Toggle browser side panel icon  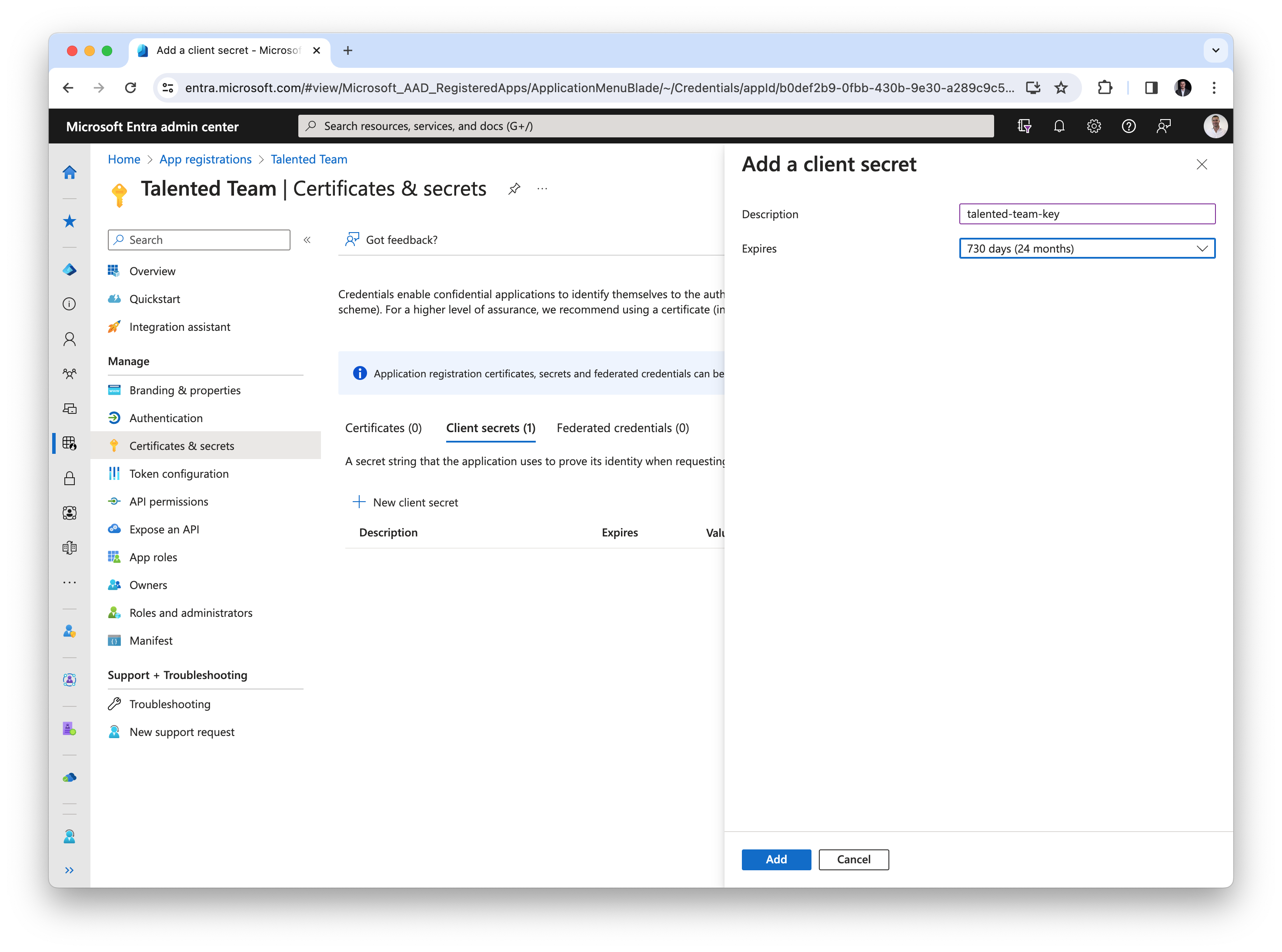[x=1151, y=88]
